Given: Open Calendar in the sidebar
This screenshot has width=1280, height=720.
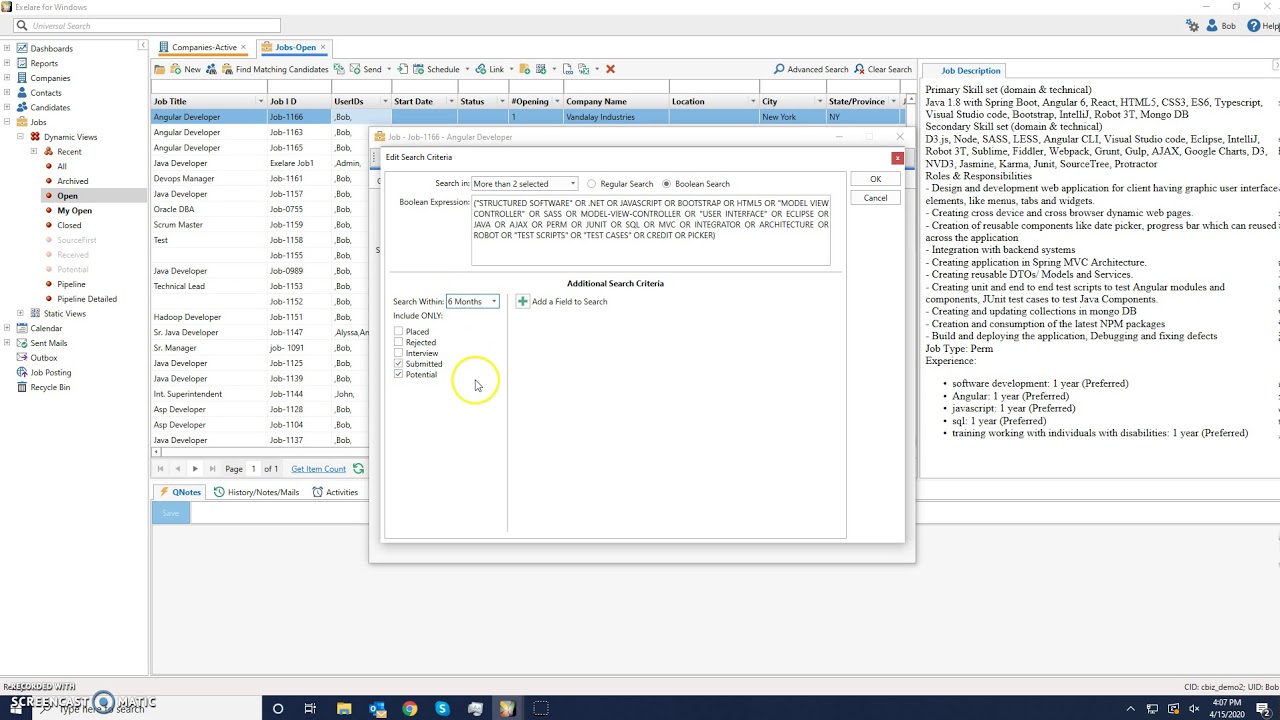Looking at the screenshot, I should click(x=45, y=328).
